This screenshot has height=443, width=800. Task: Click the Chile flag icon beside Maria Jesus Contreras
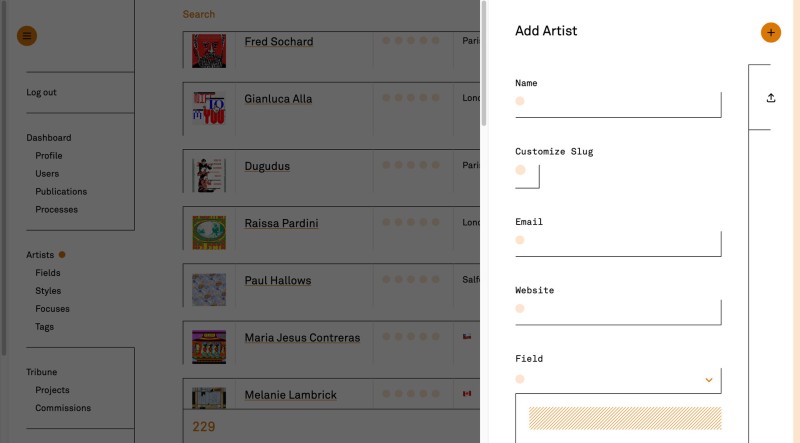tap(466, 338)
